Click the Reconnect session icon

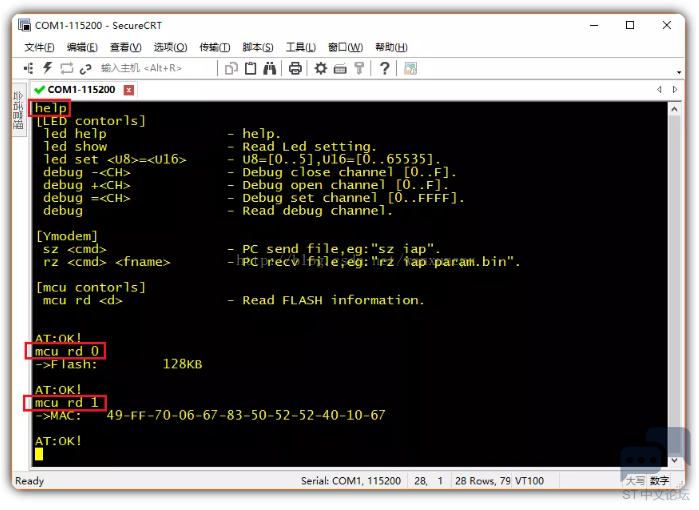pos(67,68)
